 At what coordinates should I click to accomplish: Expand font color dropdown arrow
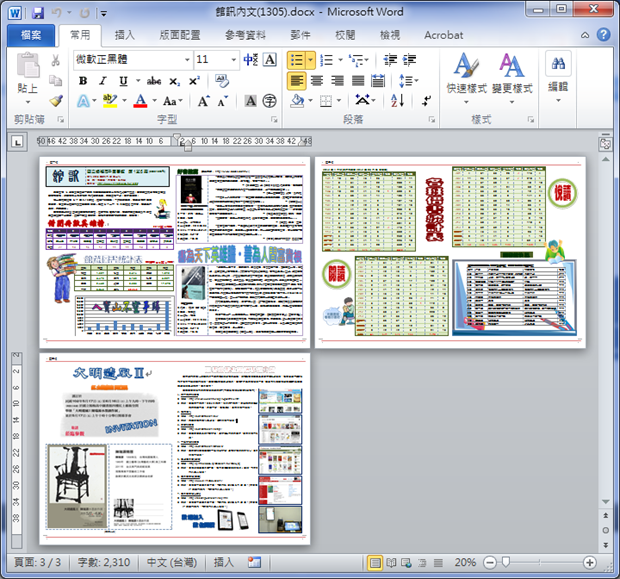tap(154, 101)
